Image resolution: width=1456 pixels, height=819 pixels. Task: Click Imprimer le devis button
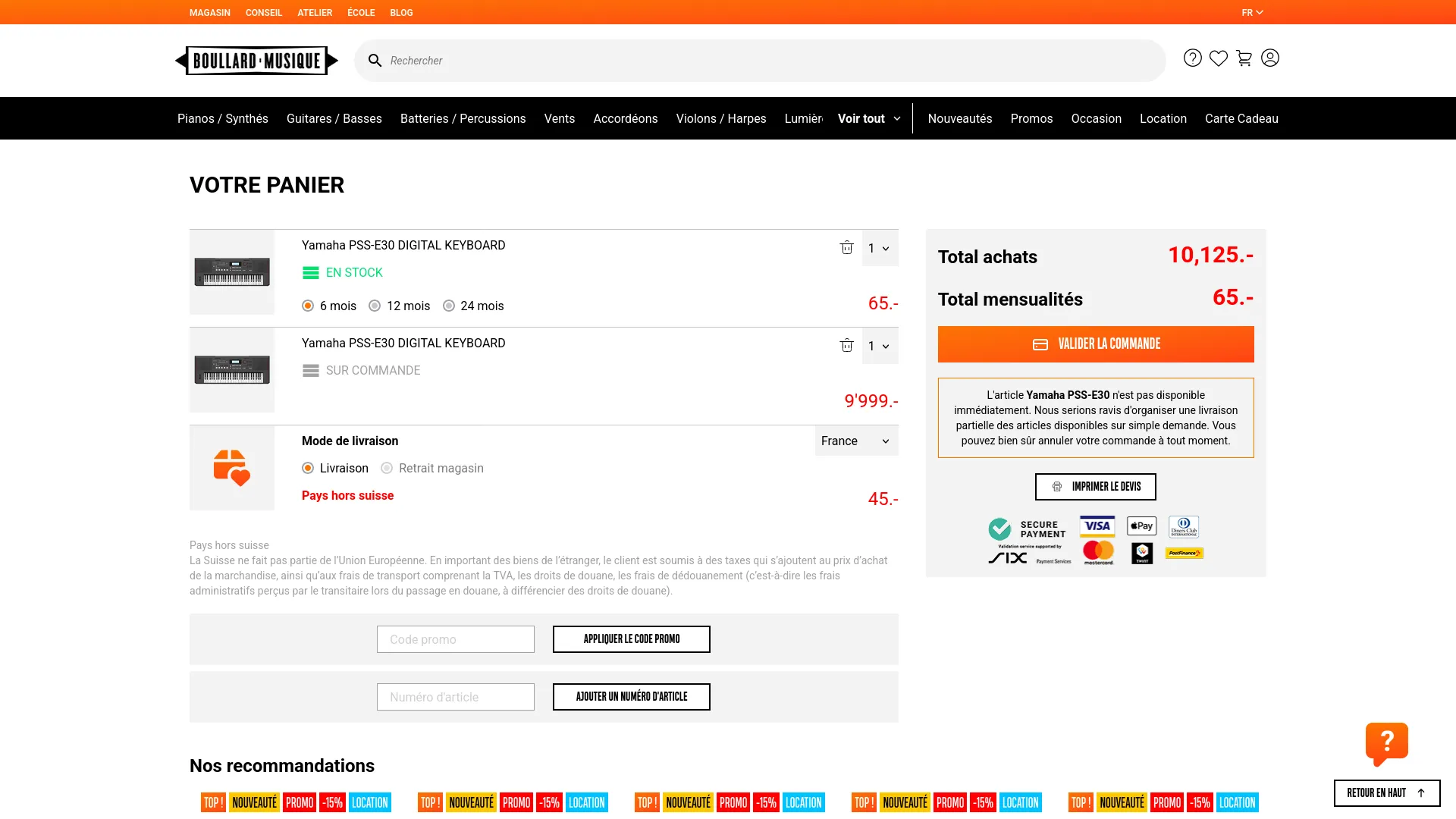pyautogui.click(x=1096, y=487)
